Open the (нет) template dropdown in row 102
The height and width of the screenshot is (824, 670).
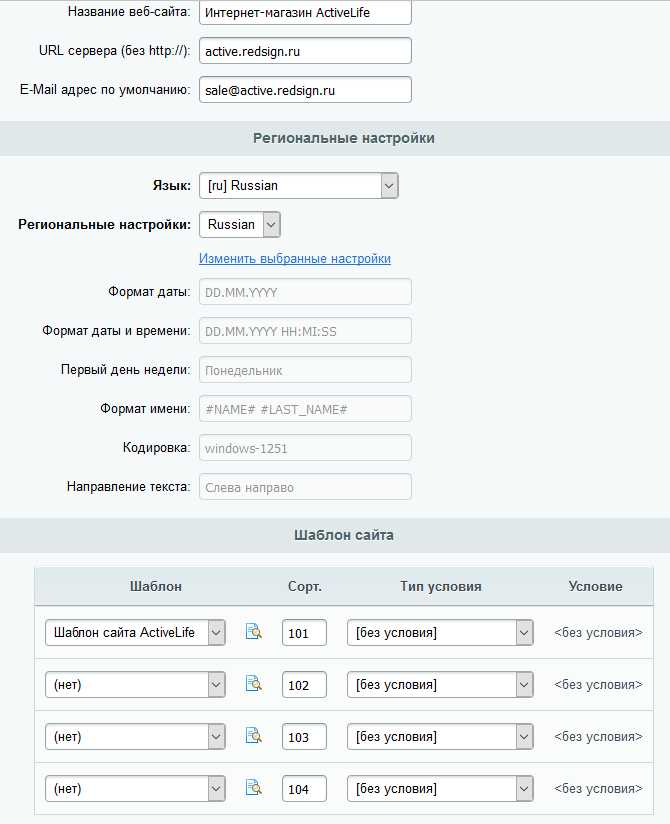click(135, 684)
